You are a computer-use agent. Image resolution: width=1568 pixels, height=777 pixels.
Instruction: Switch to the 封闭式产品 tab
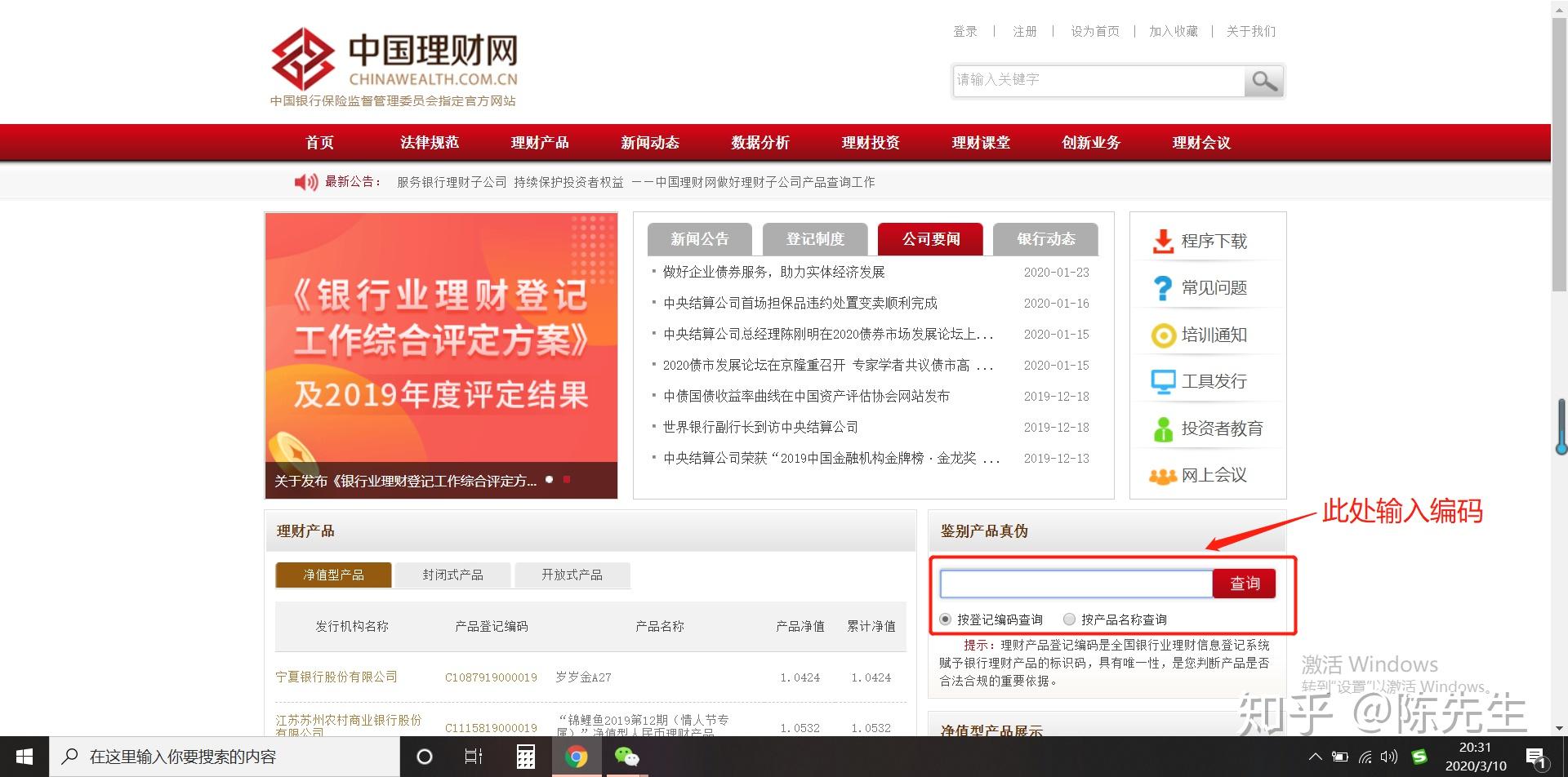pyautogui.click(x=452, y=575)
